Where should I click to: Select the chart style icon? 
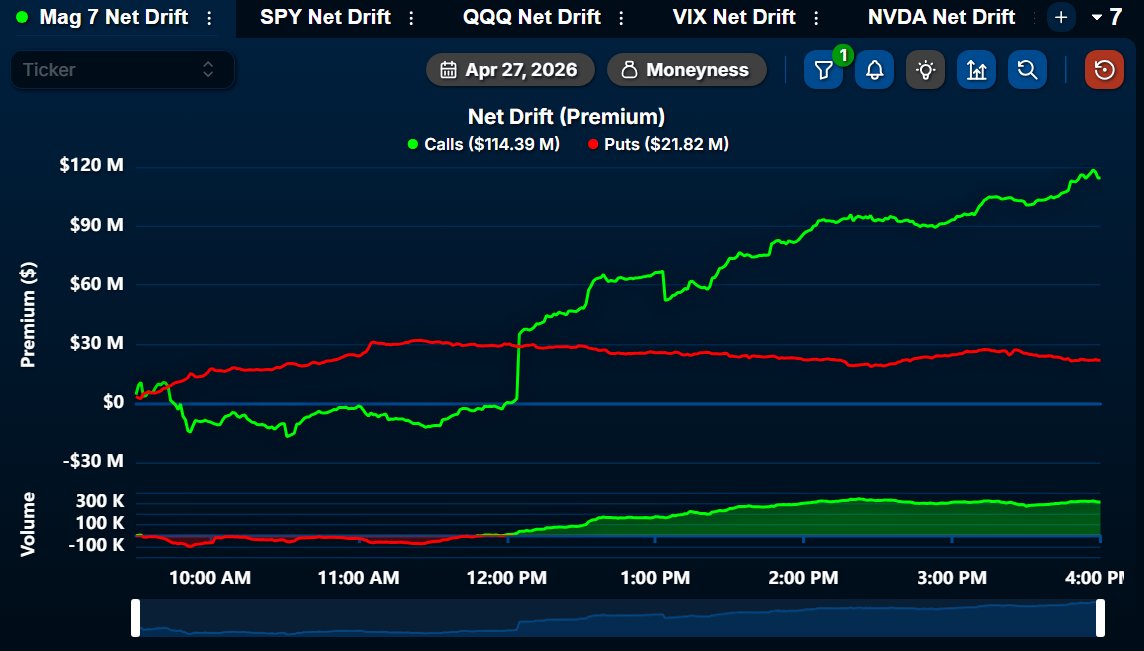pyautogui.click(x=976, y=70)
